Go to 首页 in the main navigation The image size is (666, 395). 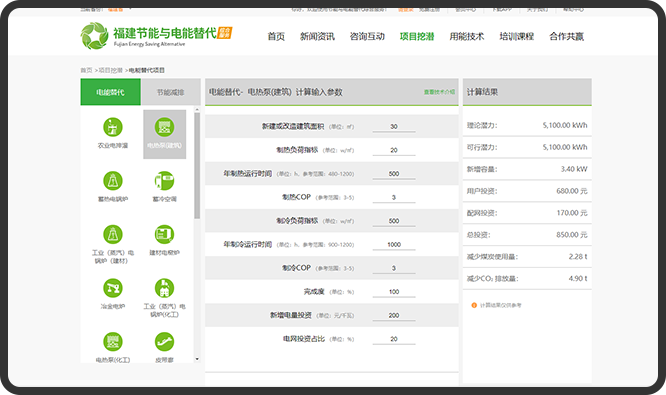tap(276, 37)
